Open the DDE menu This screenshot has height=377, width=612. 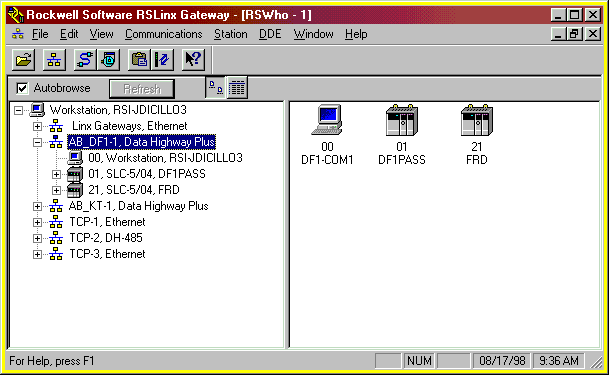pyautogui.click(x=270, y=34)
